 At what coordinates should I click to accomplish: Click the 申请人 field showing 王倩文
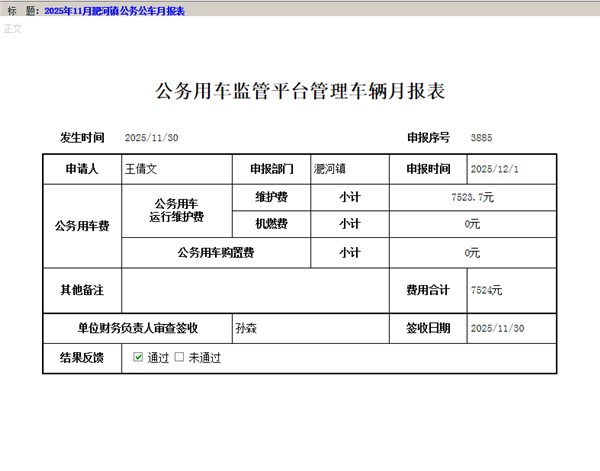coord(176,169)
